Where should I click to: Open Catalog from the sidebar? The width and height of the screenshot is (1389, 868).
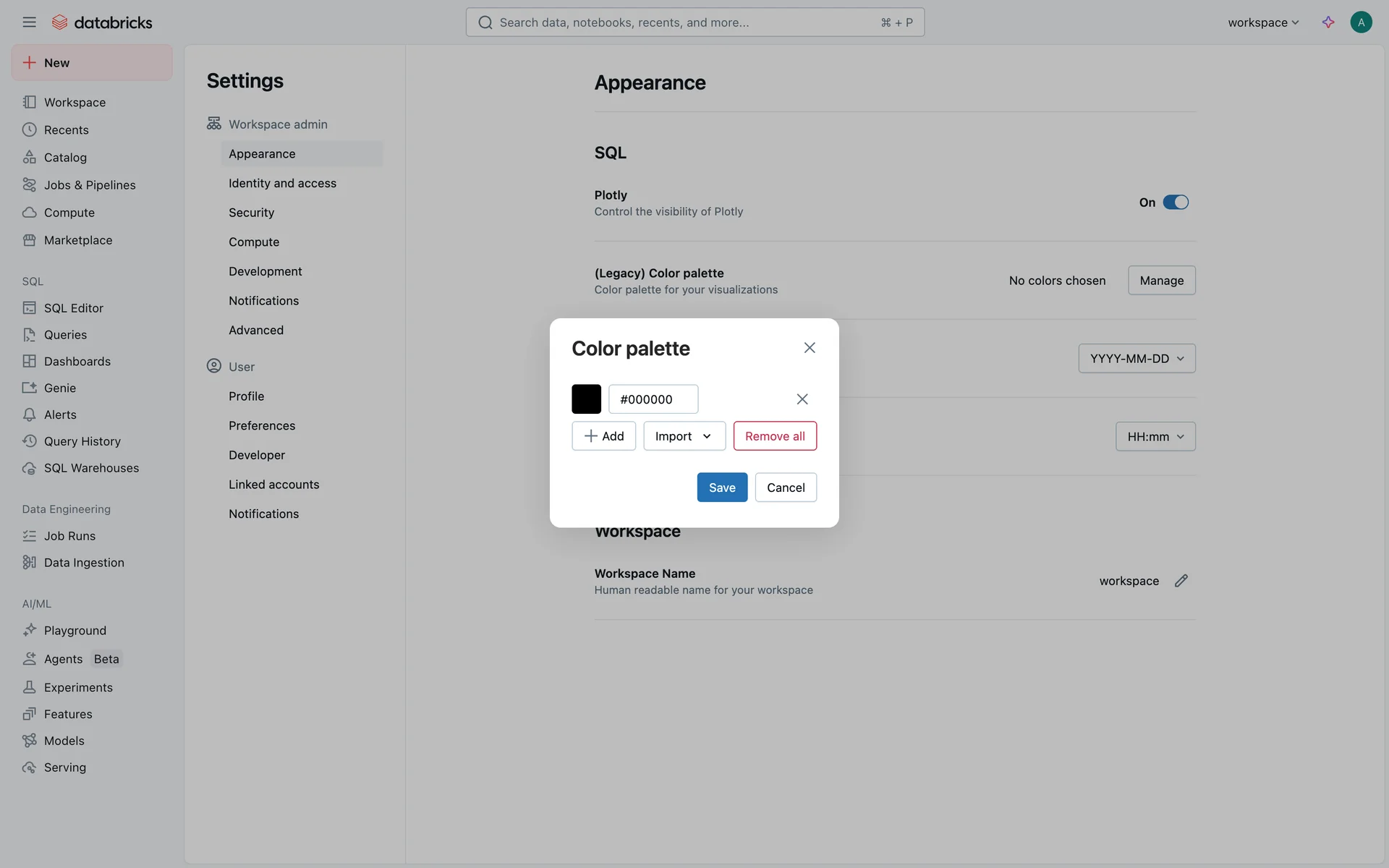(65, 158)
